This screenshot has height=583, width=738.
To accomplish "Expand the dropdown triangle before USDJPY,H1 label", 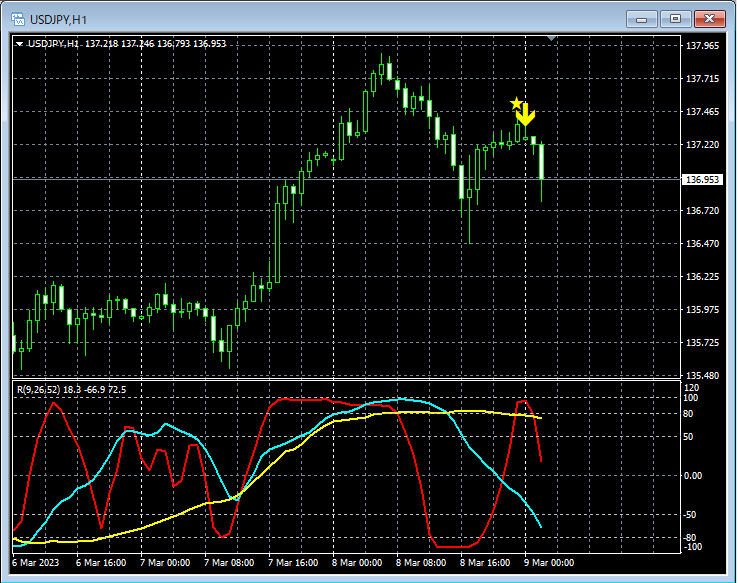I will click(19, 44).
